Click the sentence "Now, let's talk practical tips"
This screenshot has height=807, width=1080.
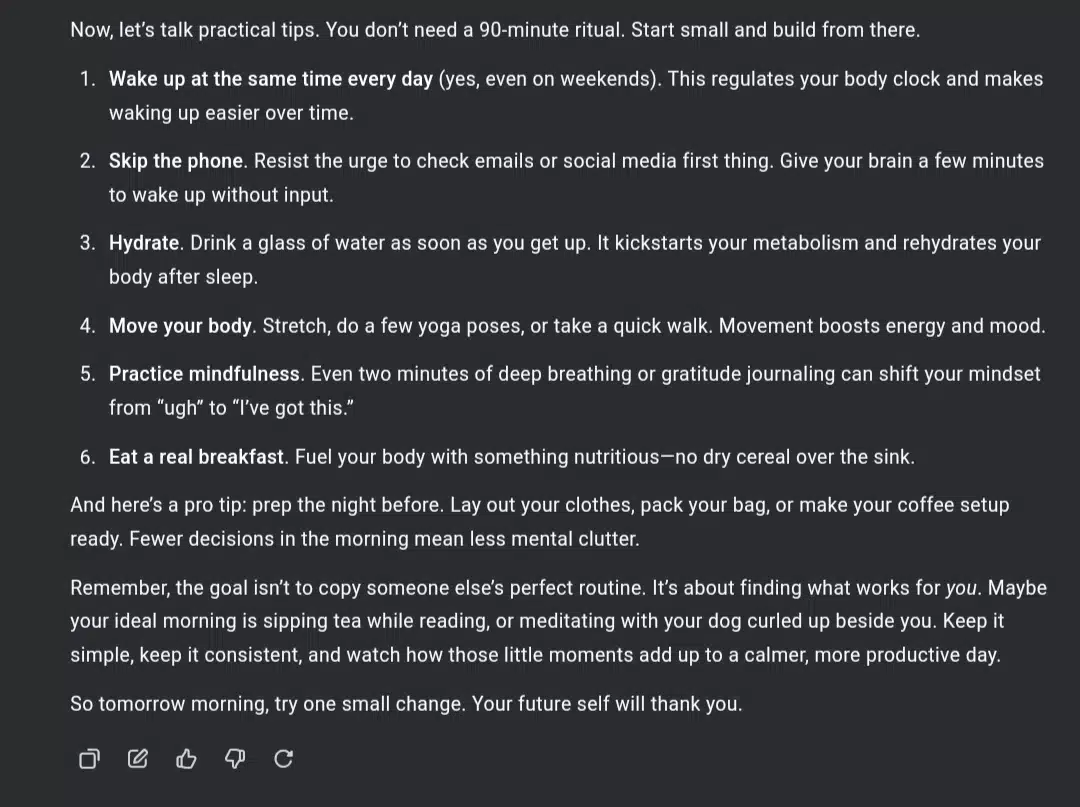pos(195,30)
